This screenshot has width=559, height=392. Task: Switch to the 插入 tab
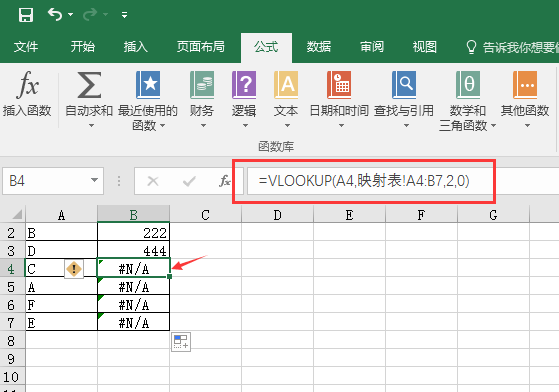(x=135, y=47)
